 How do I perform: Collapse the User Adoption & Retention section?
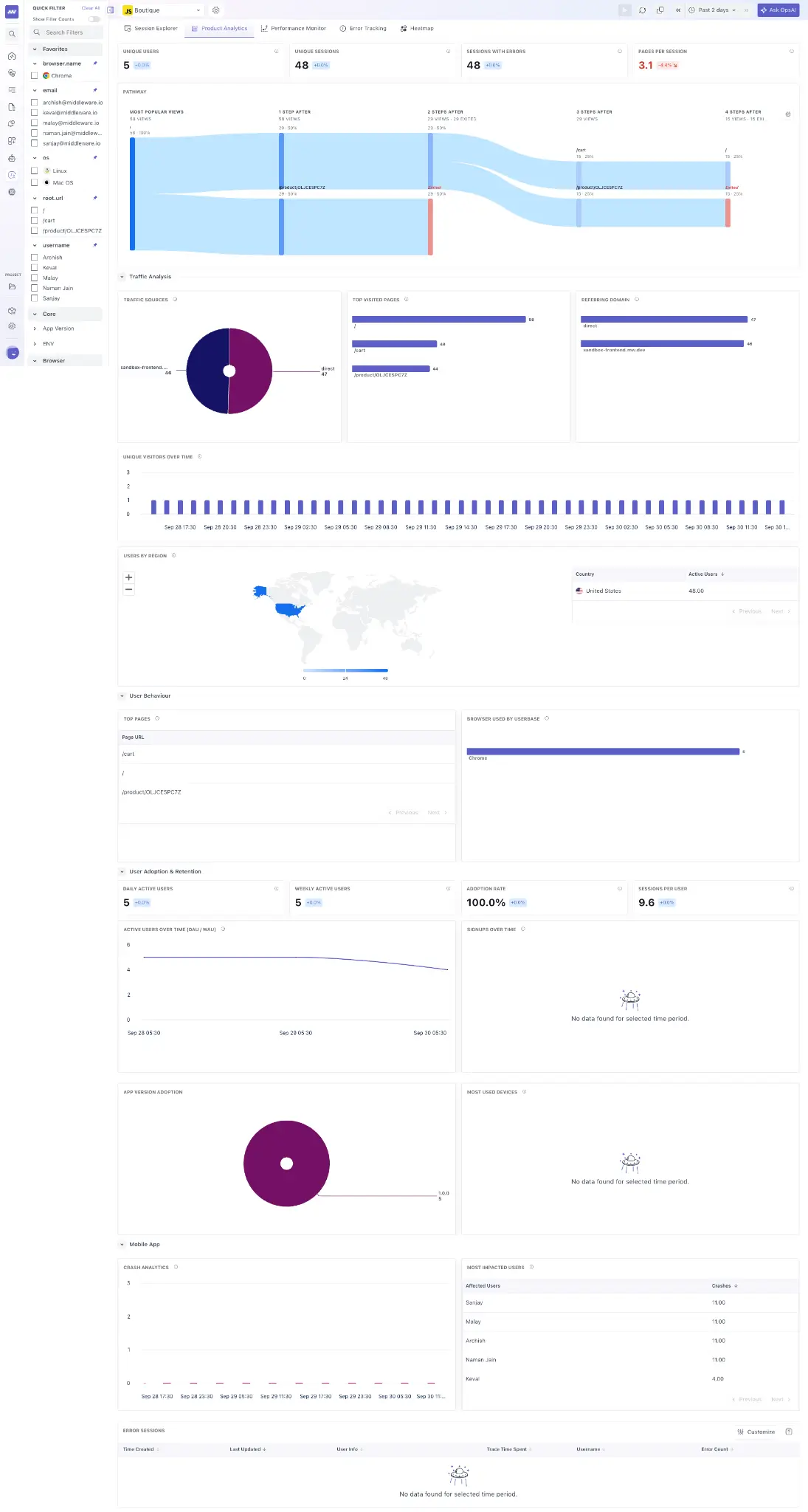pos(122,872)
